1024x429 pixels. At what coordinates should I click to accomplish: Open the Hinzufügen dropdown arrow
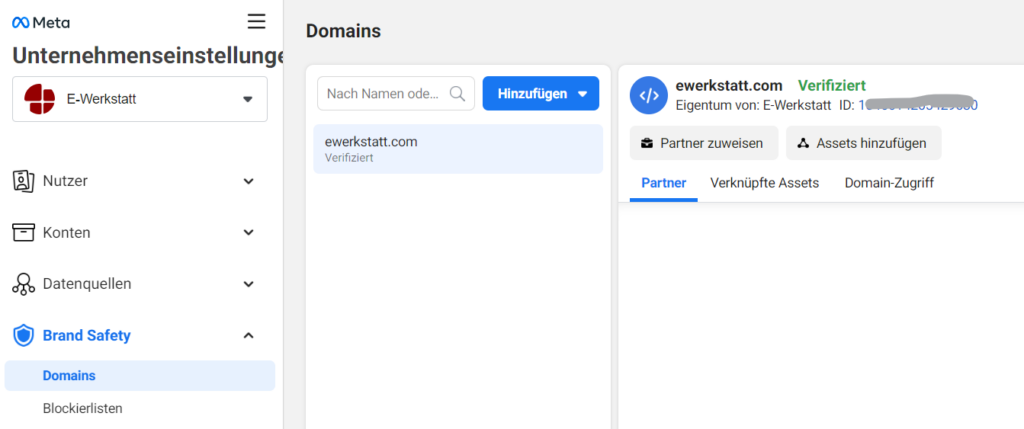click(583, 94)
